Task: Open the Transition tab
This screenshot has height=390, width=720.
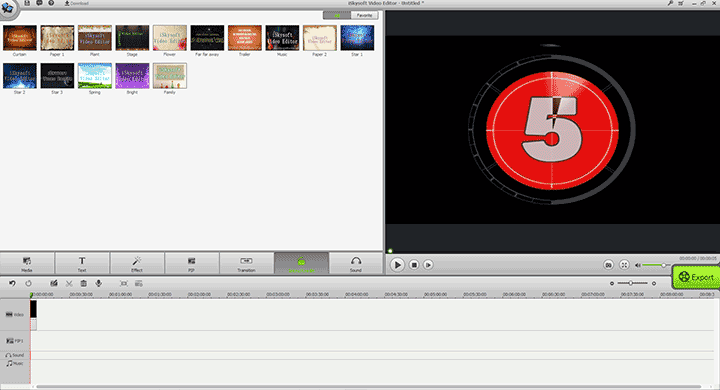Action: (x=246, y=264)
